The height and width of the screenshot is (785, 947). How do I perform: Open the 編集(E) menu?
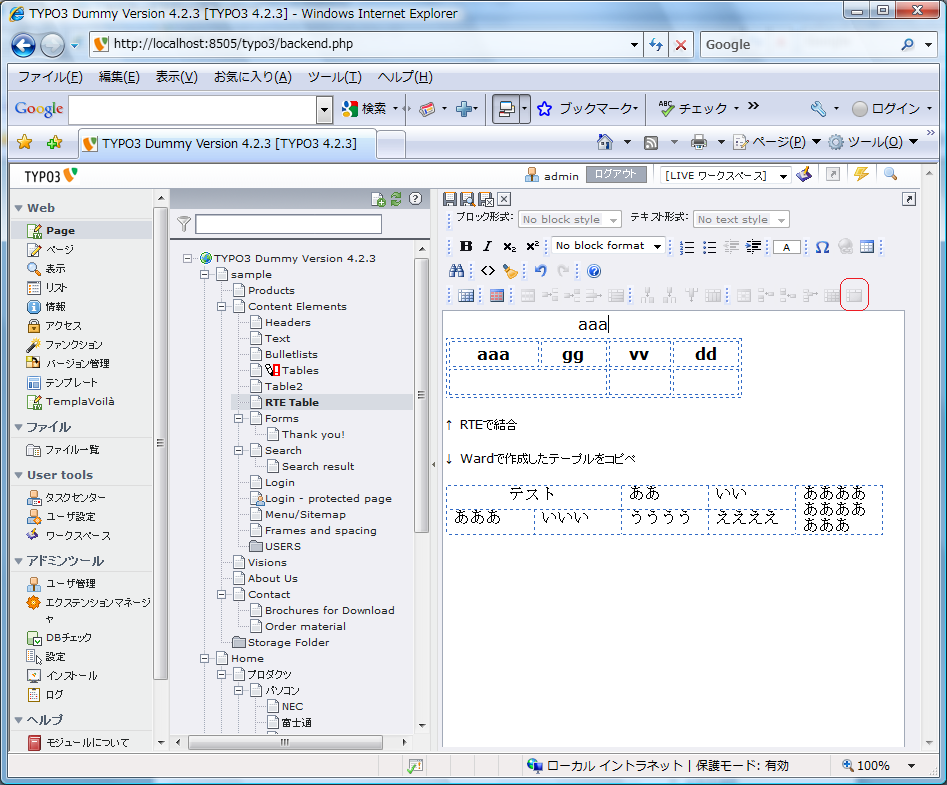tap(119, 77)
